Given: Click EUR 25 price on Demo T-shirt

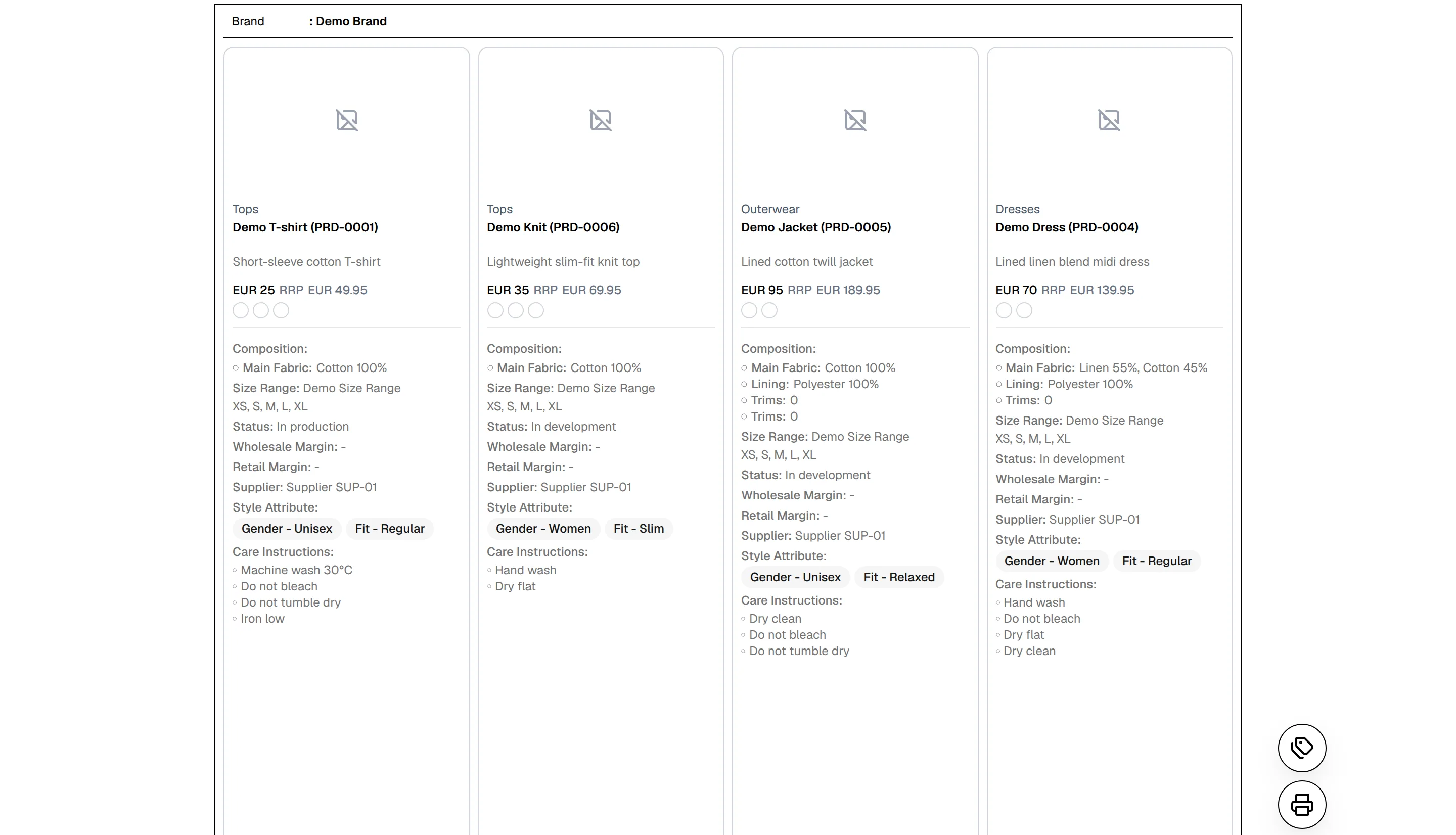Looking at the screenshot, I should pos(253,290).
